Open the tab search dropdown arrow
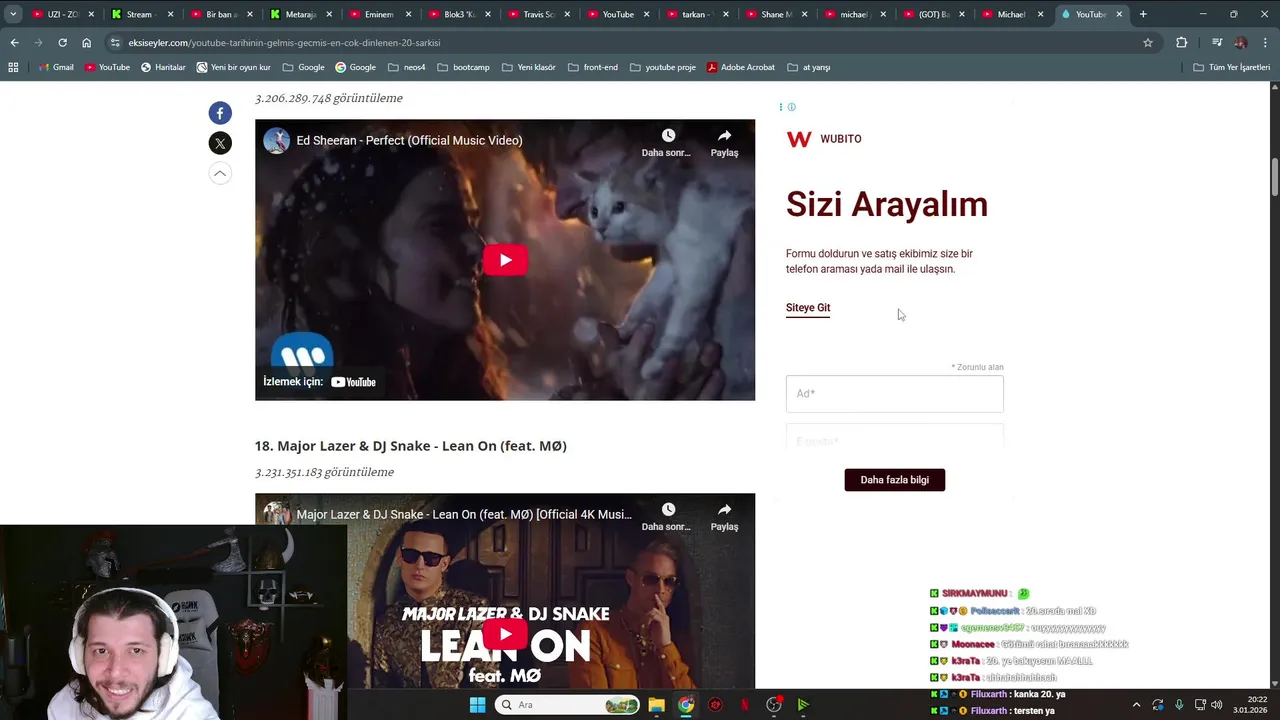Screen dimensions: 1280x720 [x=13, y=14]
